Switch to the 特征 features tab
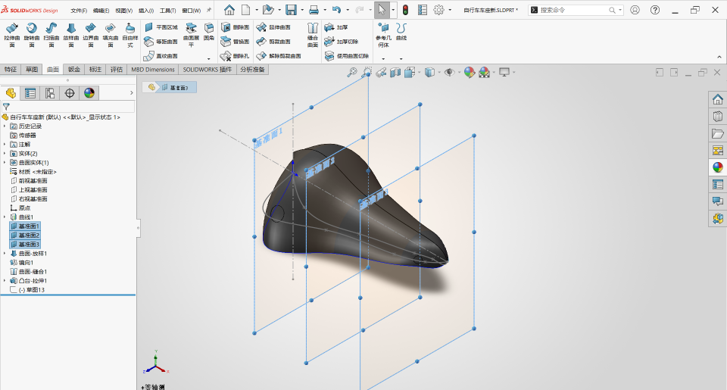The height and width of the screenshot is (390, 727). (10, 70)
